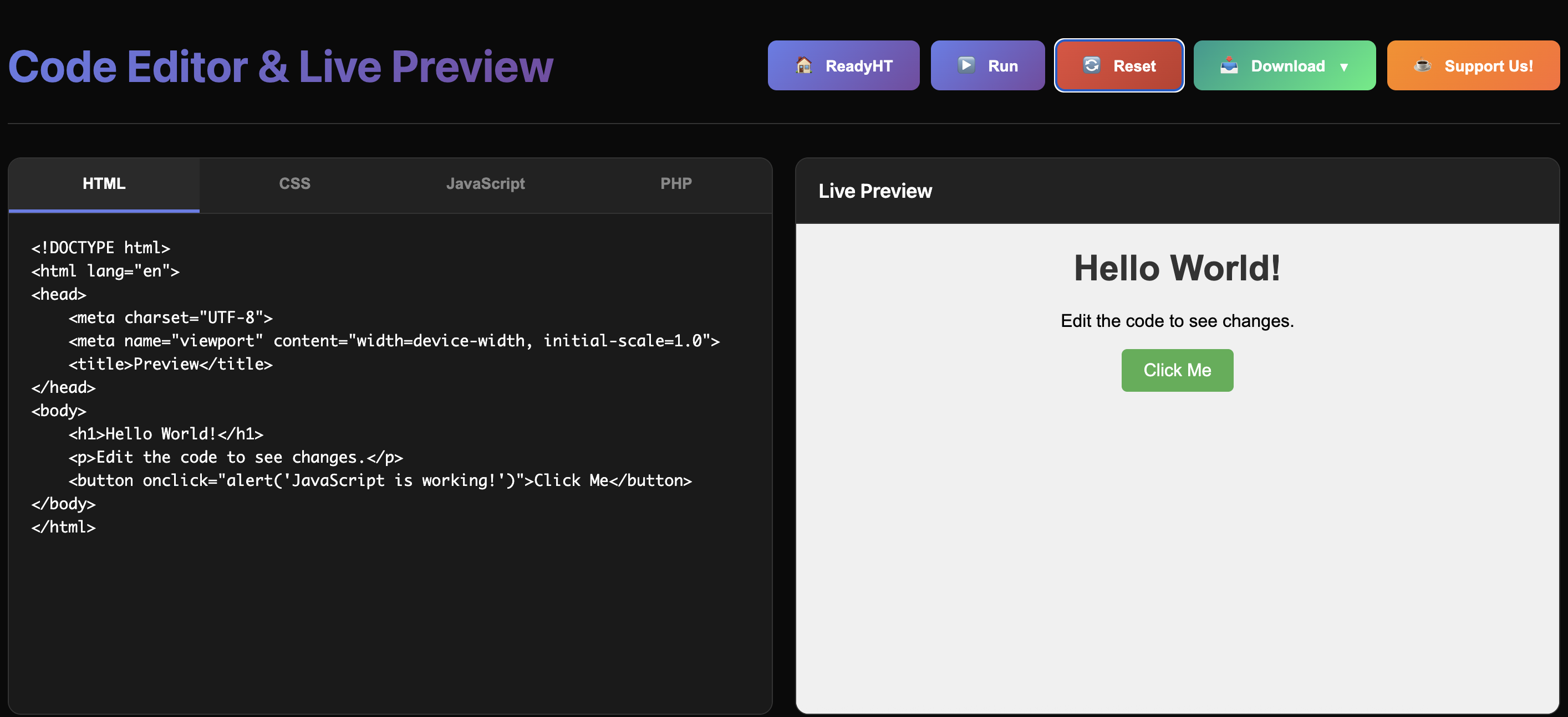Select the PHP tab

pos(676,185)
